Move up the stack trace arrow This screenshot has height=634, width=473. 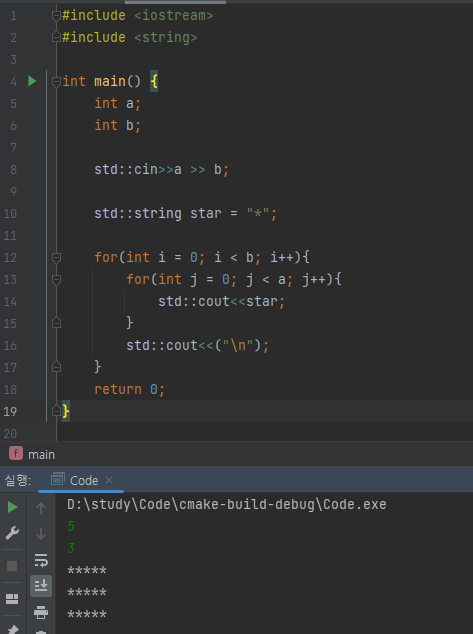tap(41, 507)
